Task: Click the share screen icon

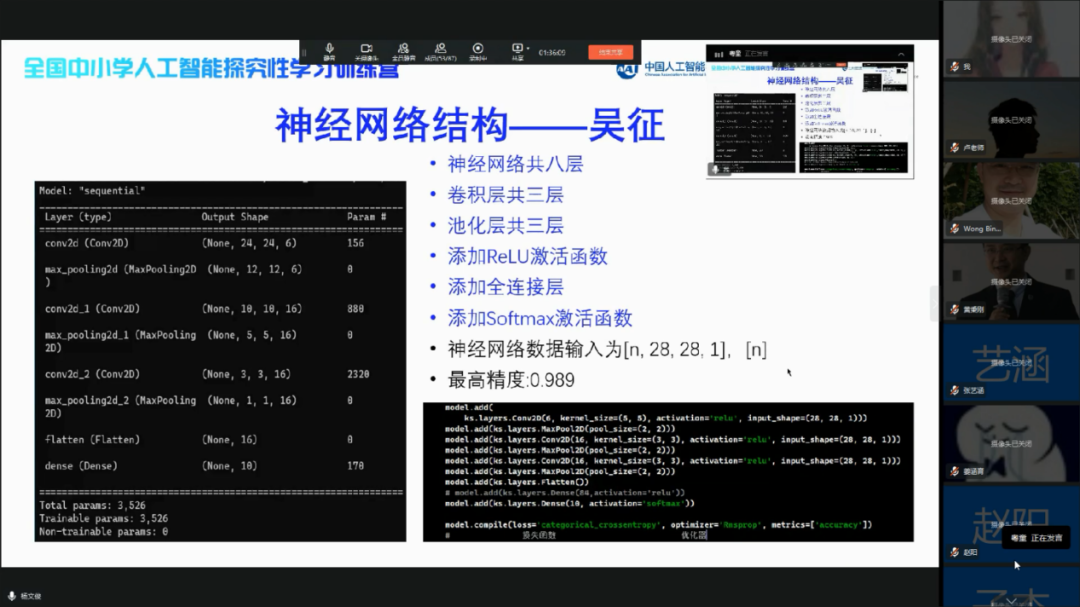Action: pyautogui.click(x=517, y=50)
